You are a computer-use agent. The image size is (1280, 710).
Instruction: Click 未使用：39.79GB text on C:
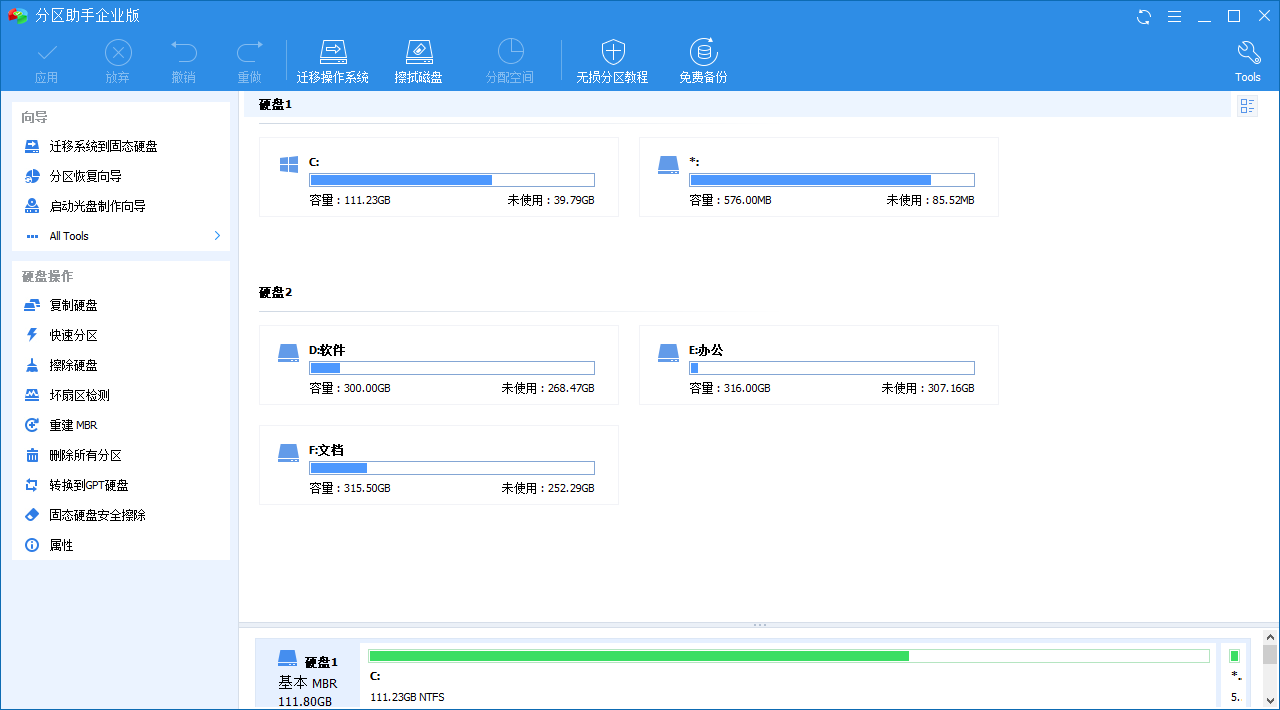pyautogui.click(x=550, y=200)
